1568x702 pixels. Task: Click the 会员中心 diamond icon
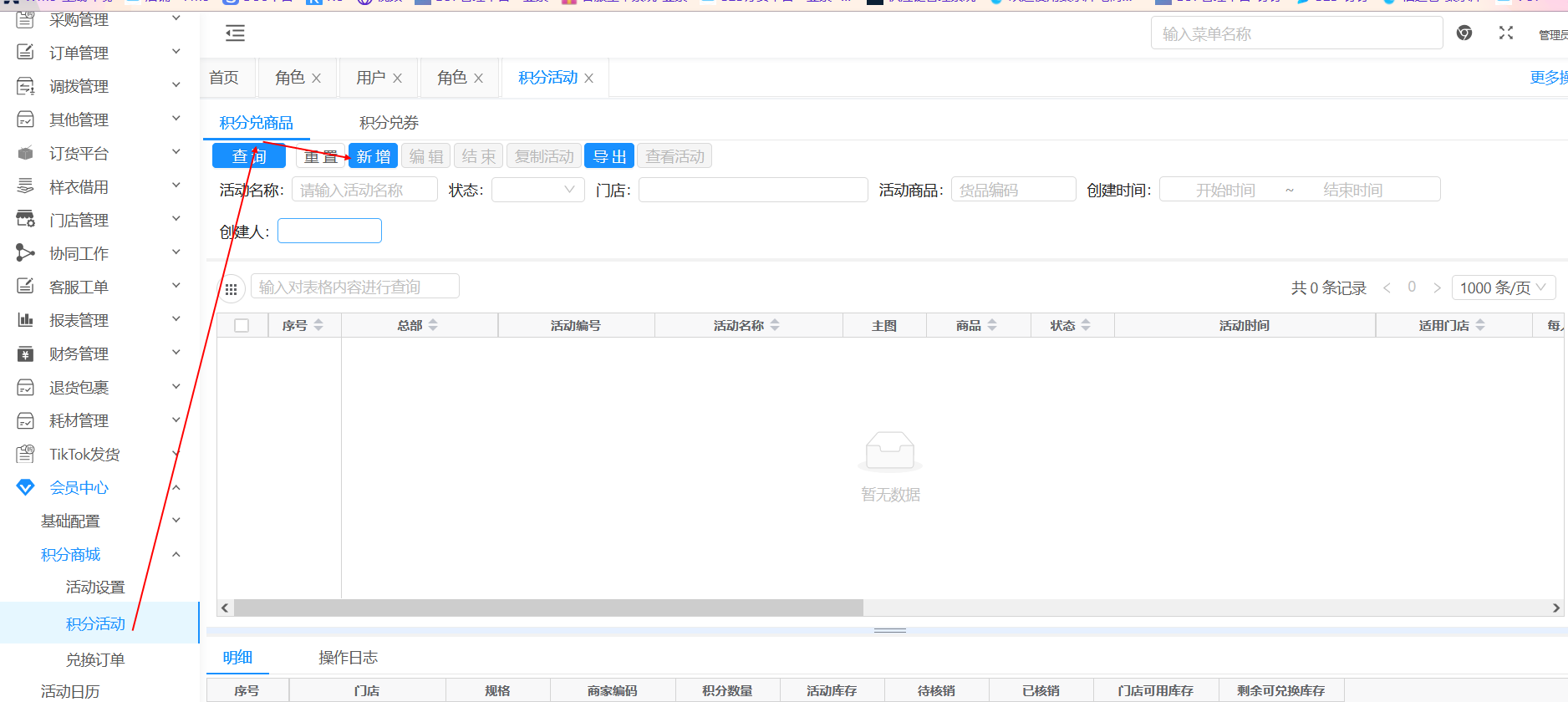click(26, 487)
